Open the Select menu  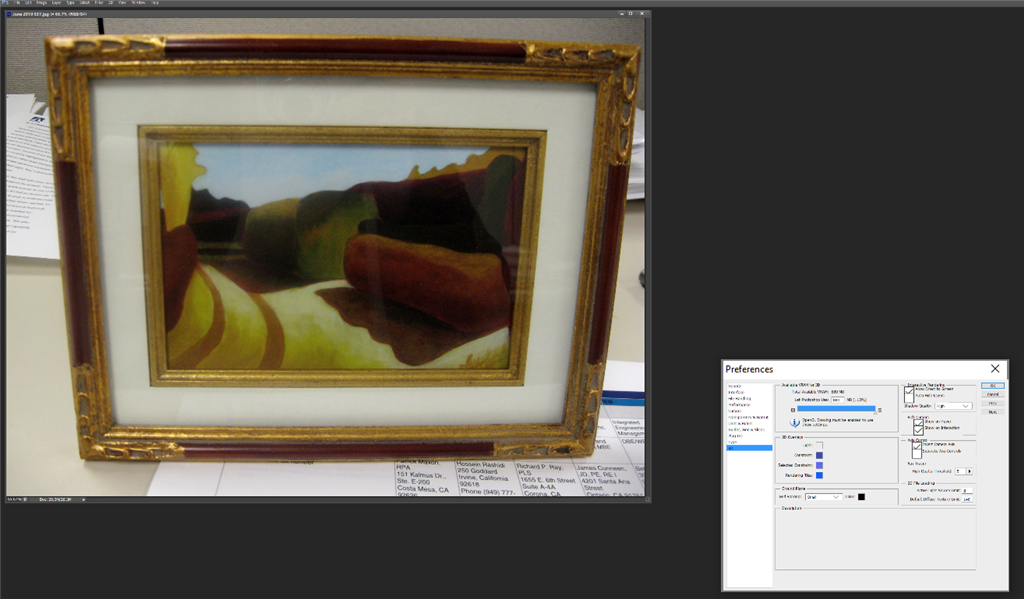coord(84,3)
